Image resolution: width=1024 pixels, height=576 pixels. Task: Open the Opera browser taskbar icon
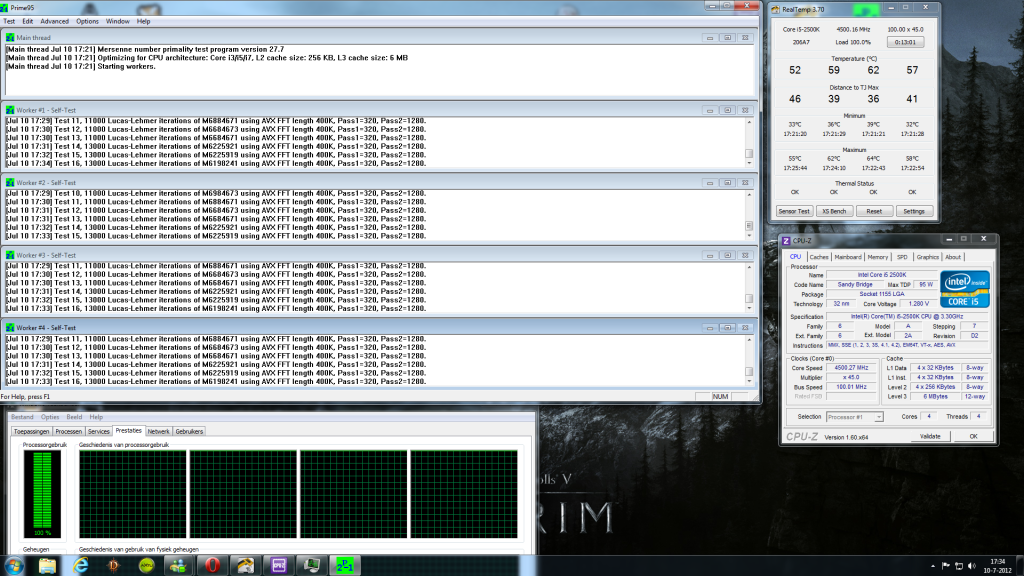(x=212, y=566)
